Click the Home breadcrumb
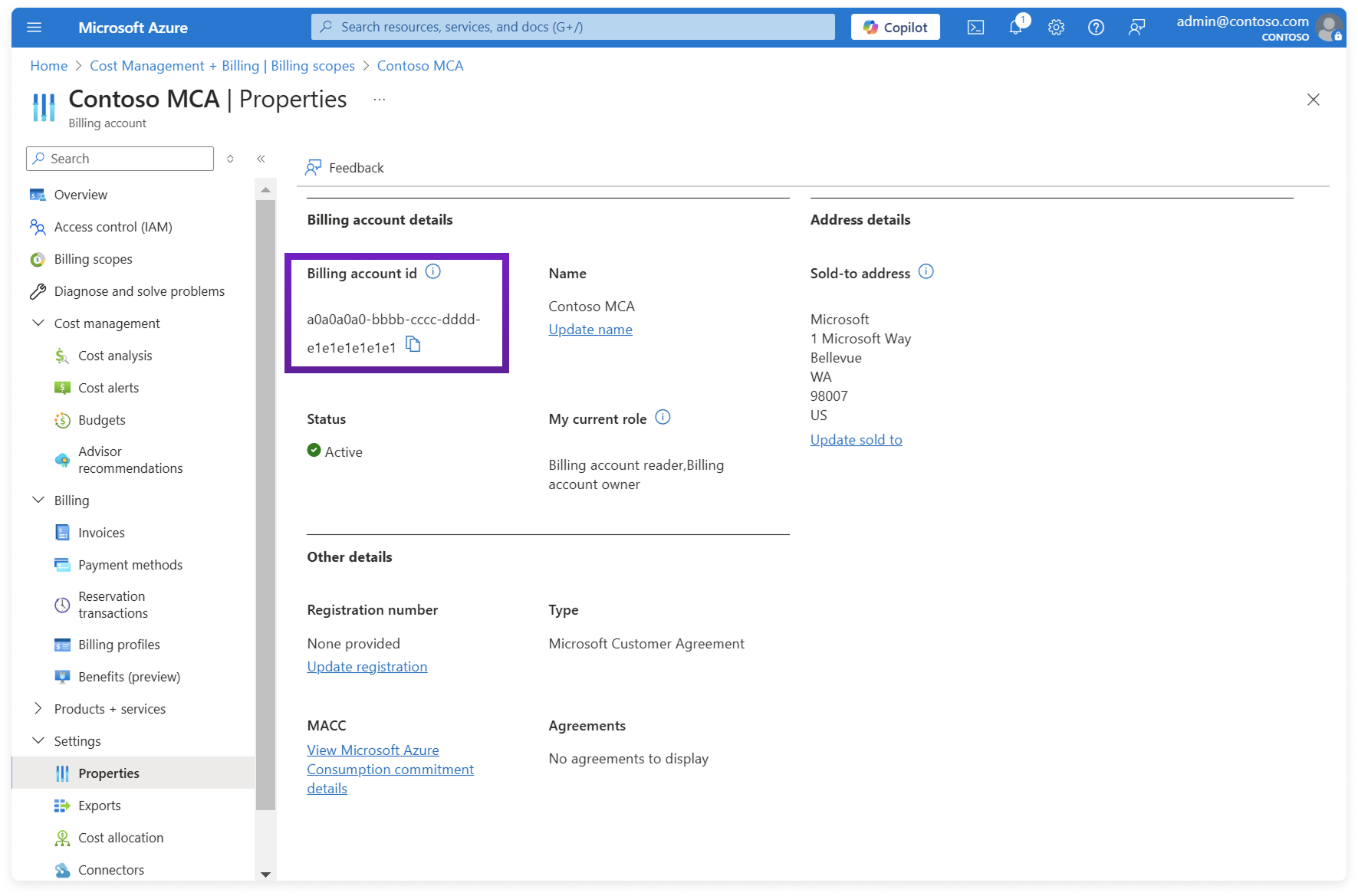This screenshot has height=896, width=1358. [x=49, y=66]
